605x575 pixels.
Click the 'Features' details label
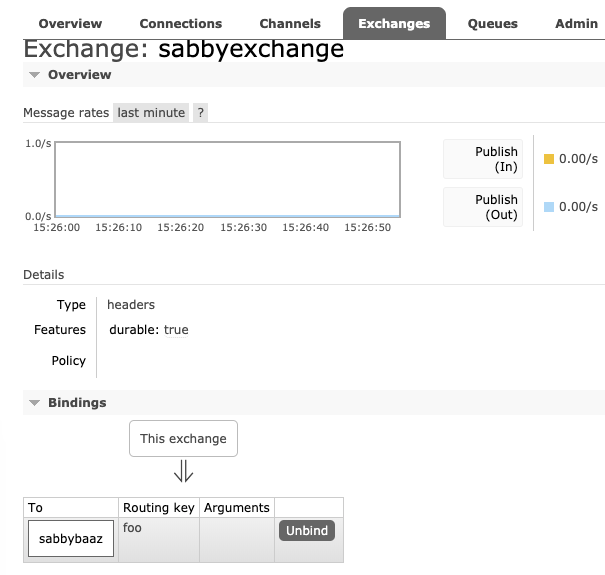pyautogui.click(x=60, y=330)
